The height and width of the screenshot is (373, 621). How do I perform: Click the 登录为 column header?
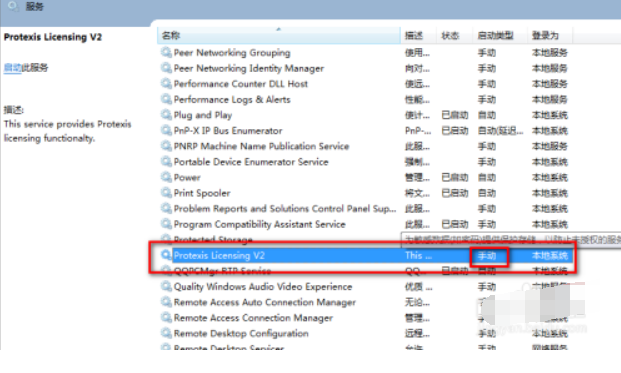click(x=550, y=36)
